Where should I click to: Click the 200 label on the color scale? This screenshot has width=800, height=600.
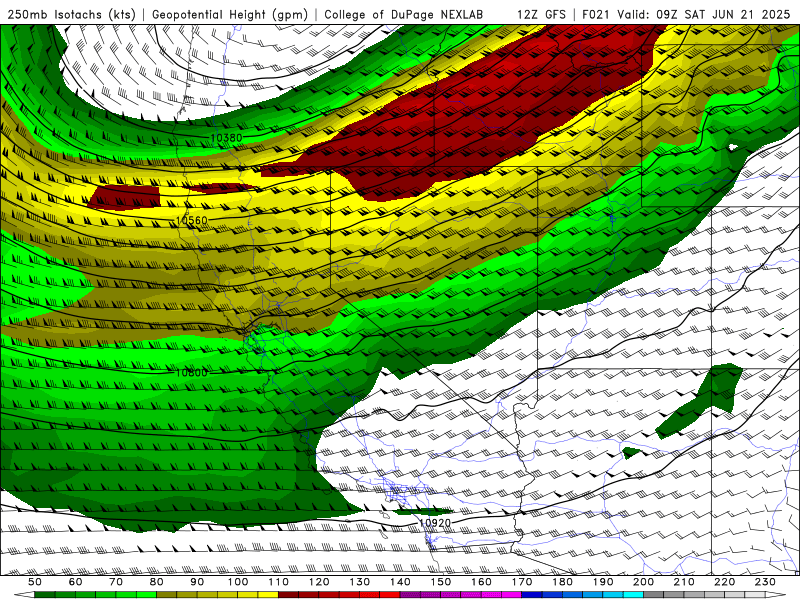643,582
